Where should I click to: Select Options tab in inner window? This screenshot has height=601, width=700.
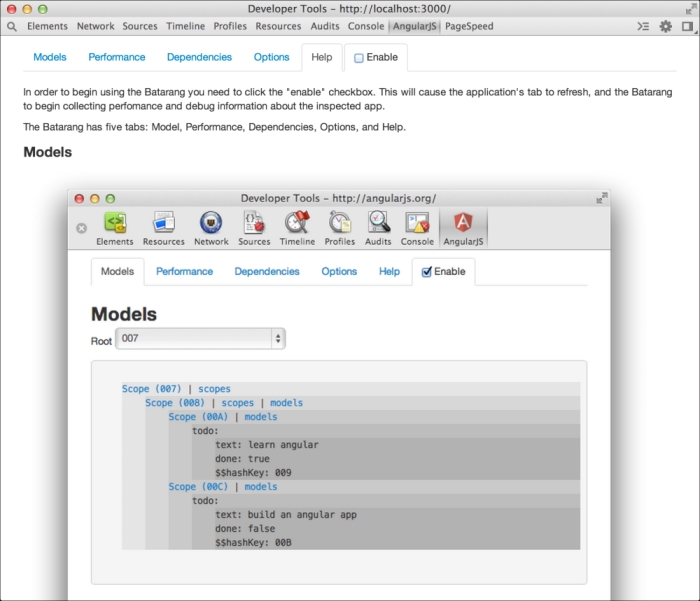(x=339, y=271)
